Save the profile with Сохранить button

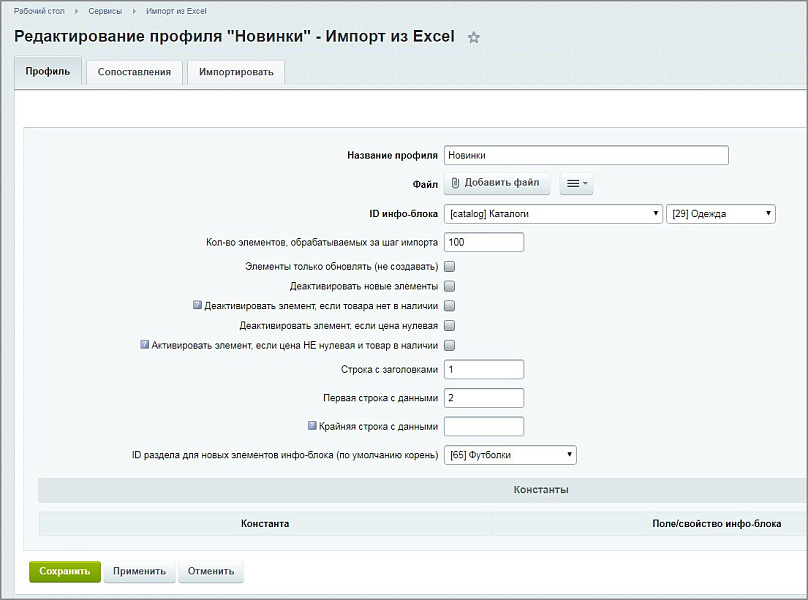tap(64, 571)
